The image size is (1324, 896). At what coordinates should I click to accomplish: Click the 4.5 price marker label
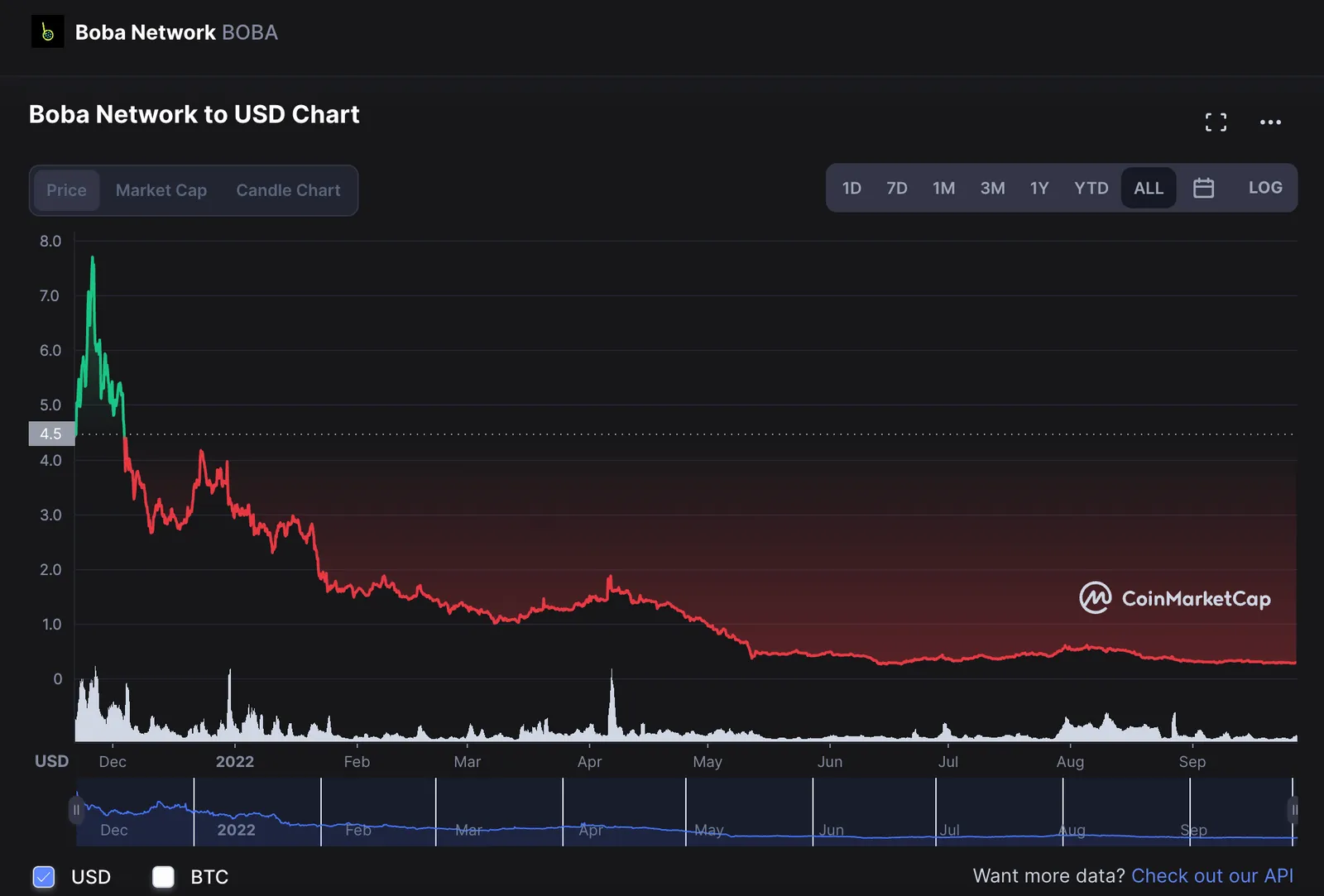(x=51, y=434)
